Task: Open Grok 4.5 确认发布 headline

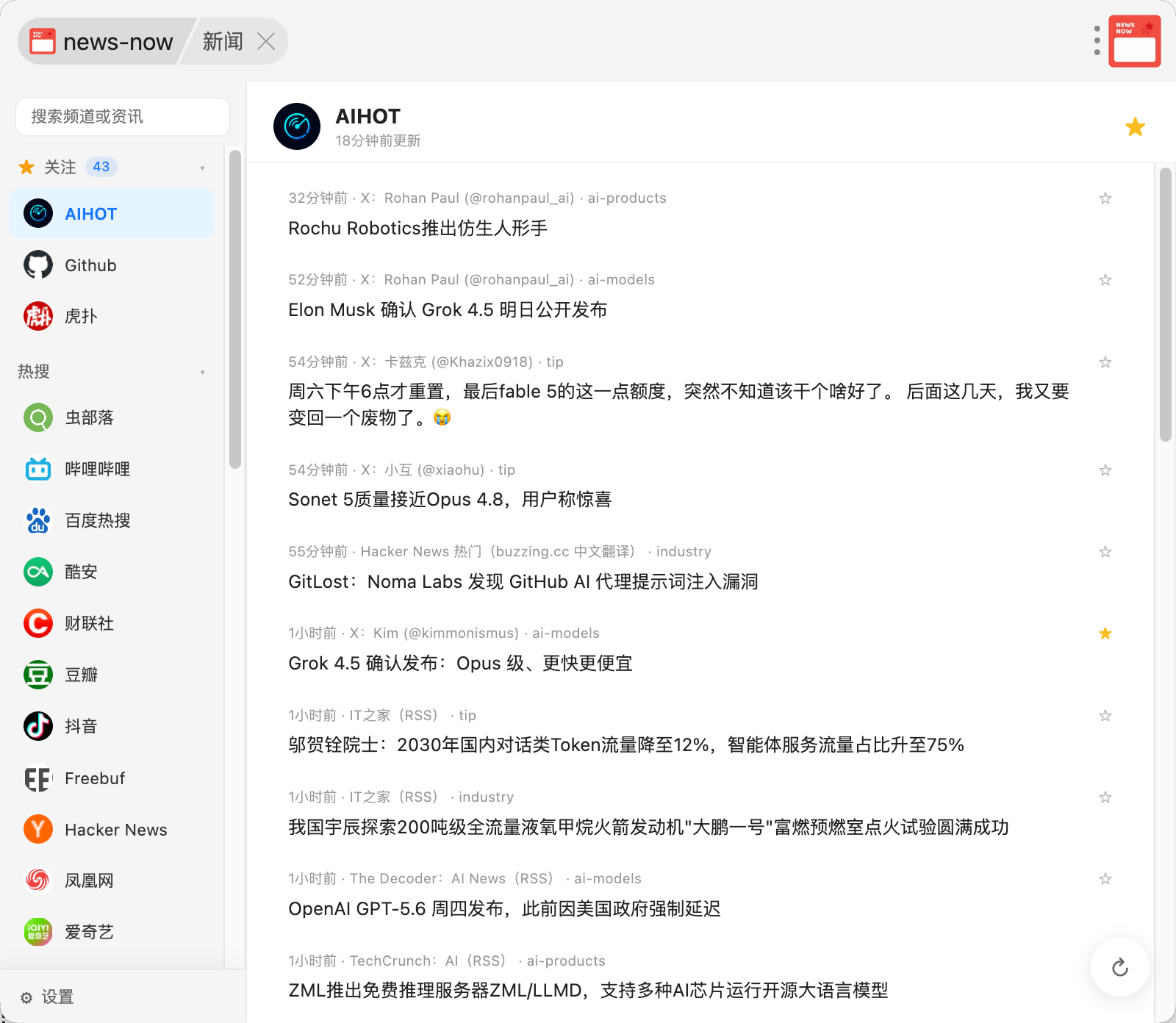Action: 460,664
